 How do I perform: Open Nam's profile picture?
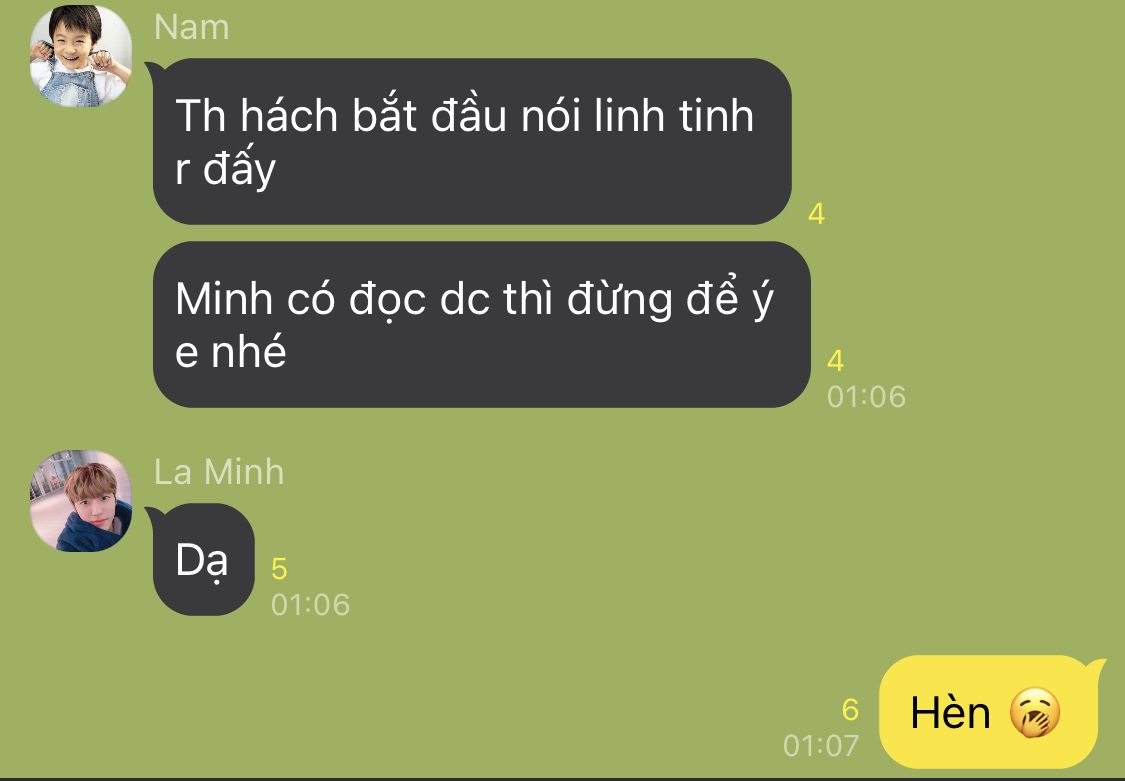pyautogui.click(x=80, y=56)
